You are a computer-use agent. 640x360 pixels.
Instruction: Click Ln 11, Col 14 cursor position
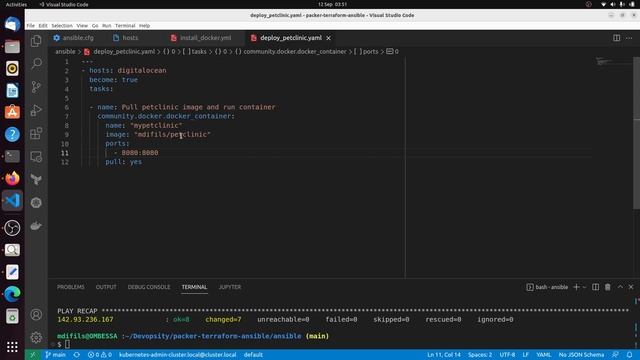[x=444, y=355]
